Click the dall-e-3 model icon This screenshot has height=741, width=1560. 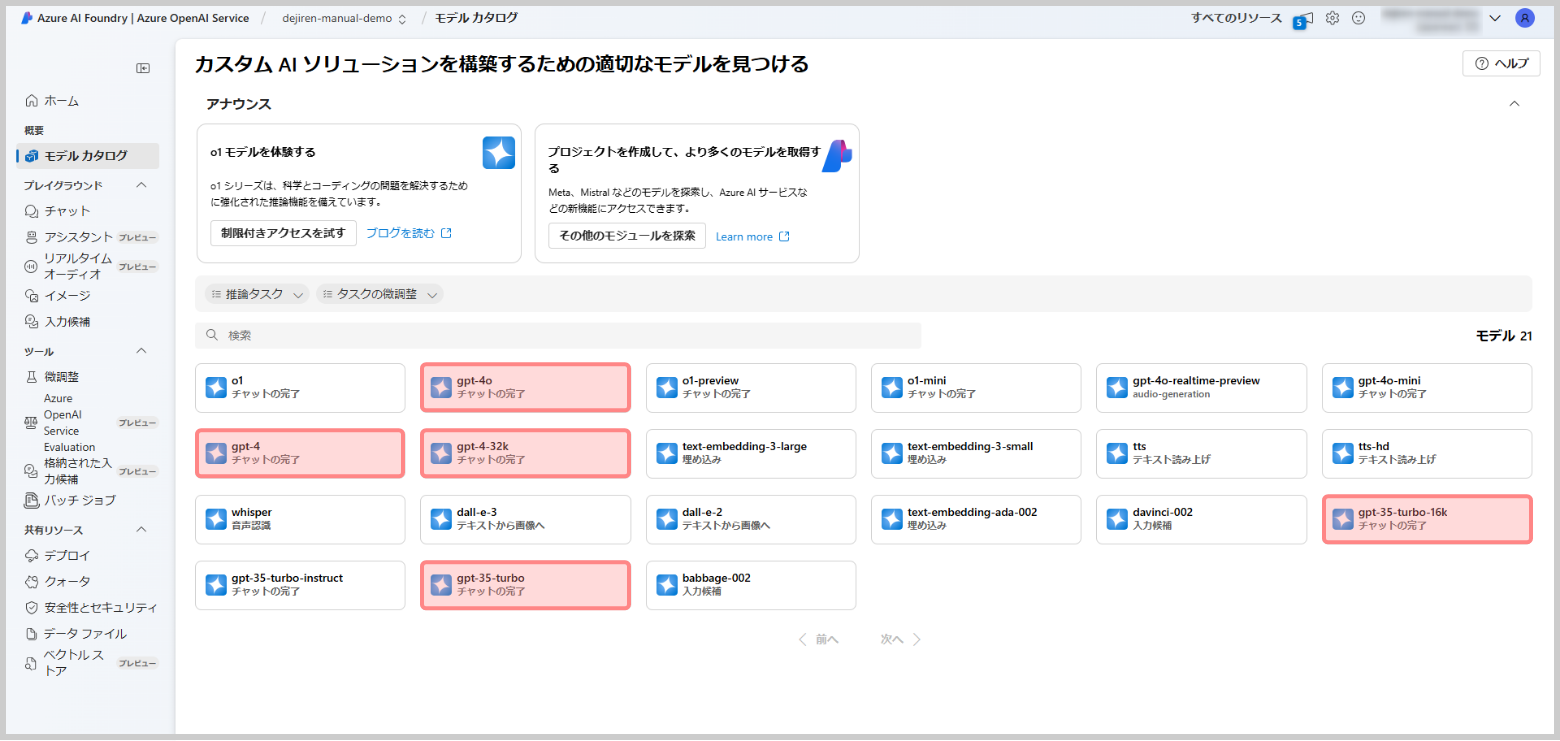click(441, 519)
